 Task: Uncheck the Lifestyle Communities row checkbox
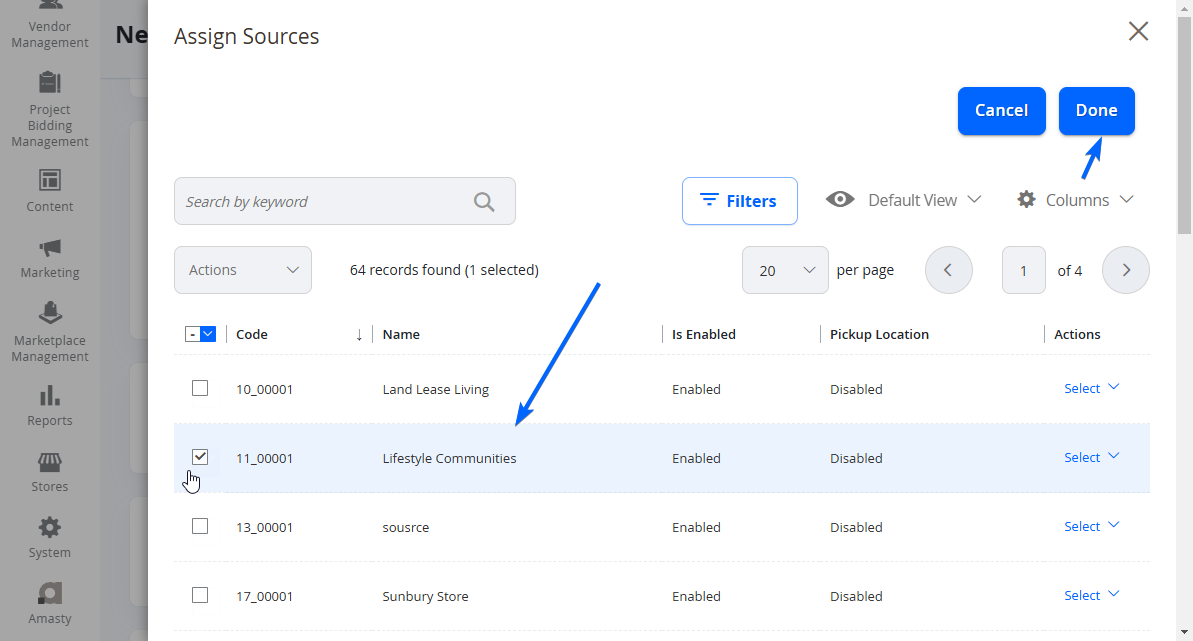click(200, 457)
